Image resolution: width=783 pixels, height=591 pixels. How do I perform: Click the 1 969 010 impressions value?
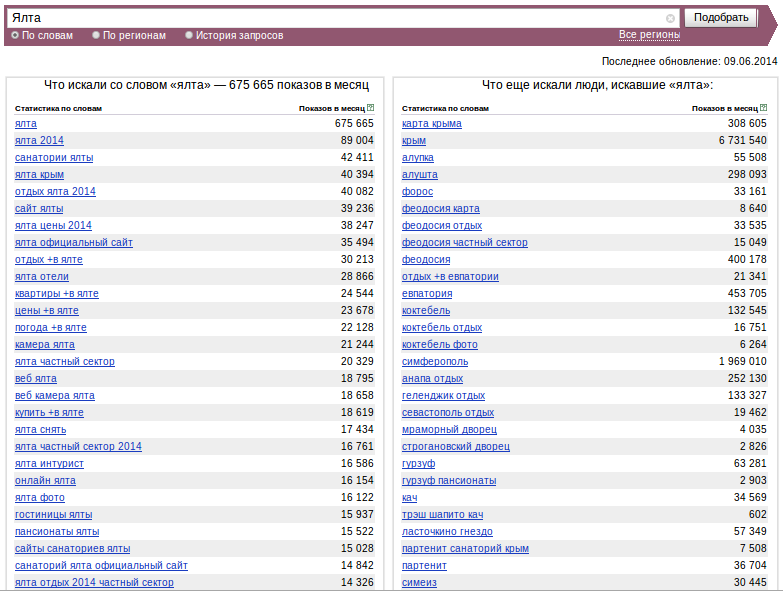[x=743, y=361]
